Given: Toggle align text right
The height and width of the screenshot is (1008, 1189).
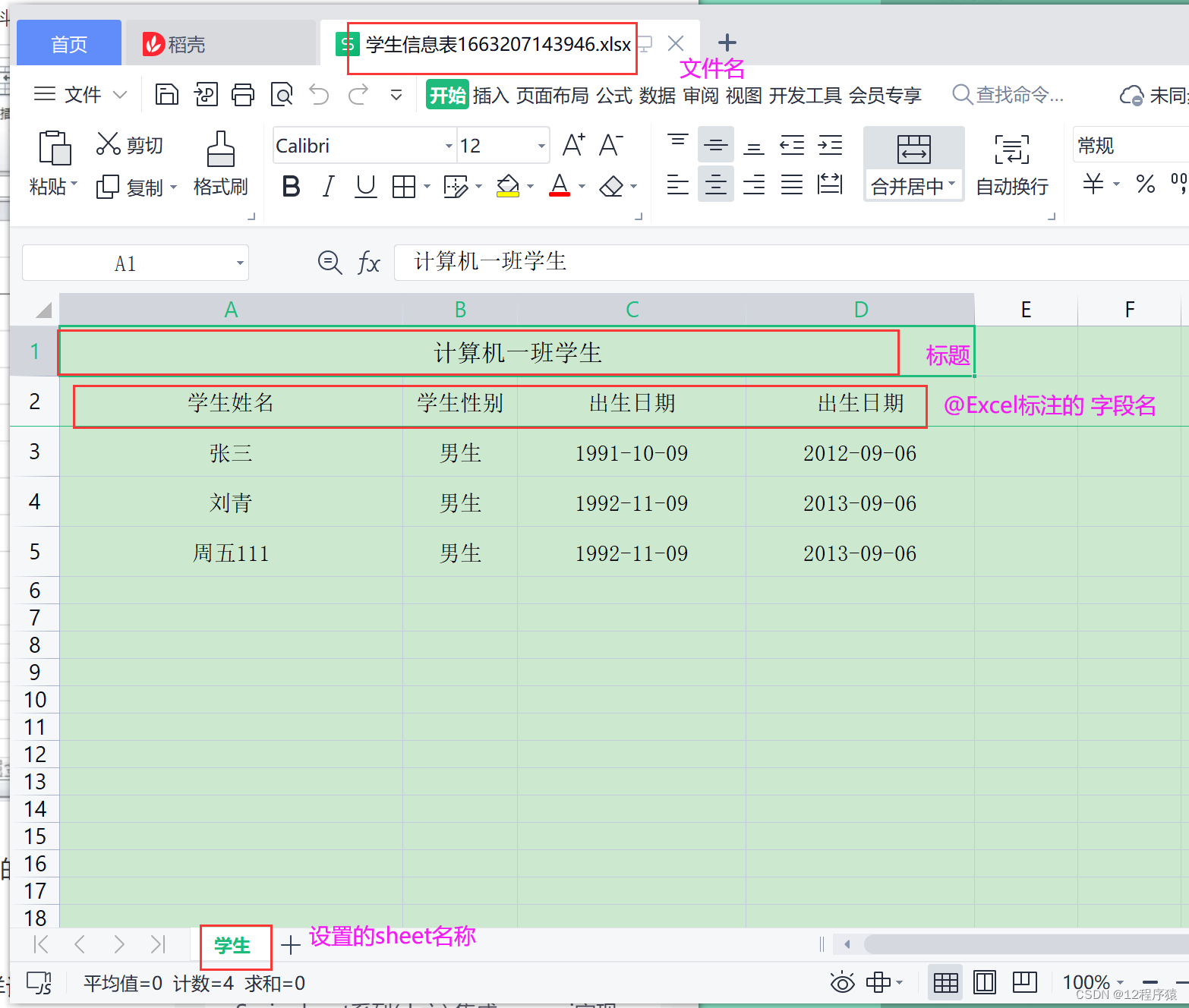Looking at the screenshot, I should click(754, 184).
